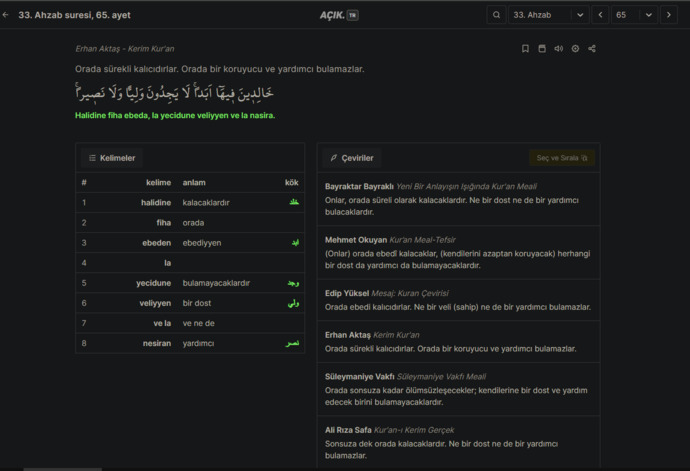Viewport: 690px width, 471px height.
Task: Click the green transliteration 'Halidine fiha ebeda'
Action: 175,115
